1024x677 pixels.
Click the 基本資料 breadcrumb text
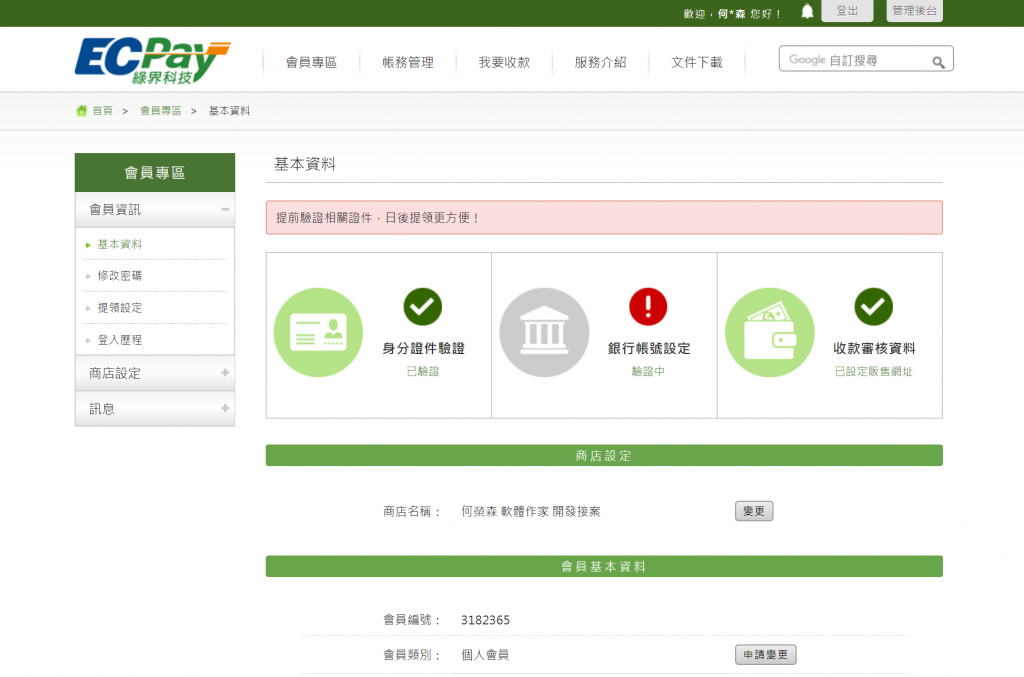(229, 111)
